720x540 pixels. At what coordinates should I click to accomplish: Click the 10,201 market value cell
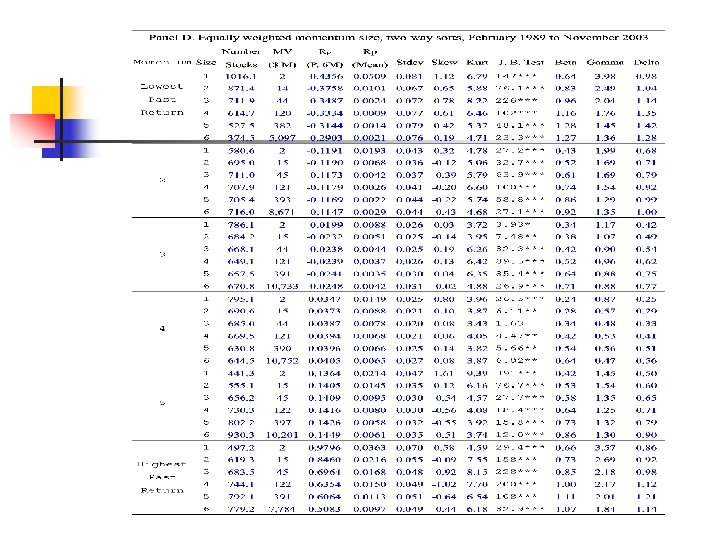point(282,435)
